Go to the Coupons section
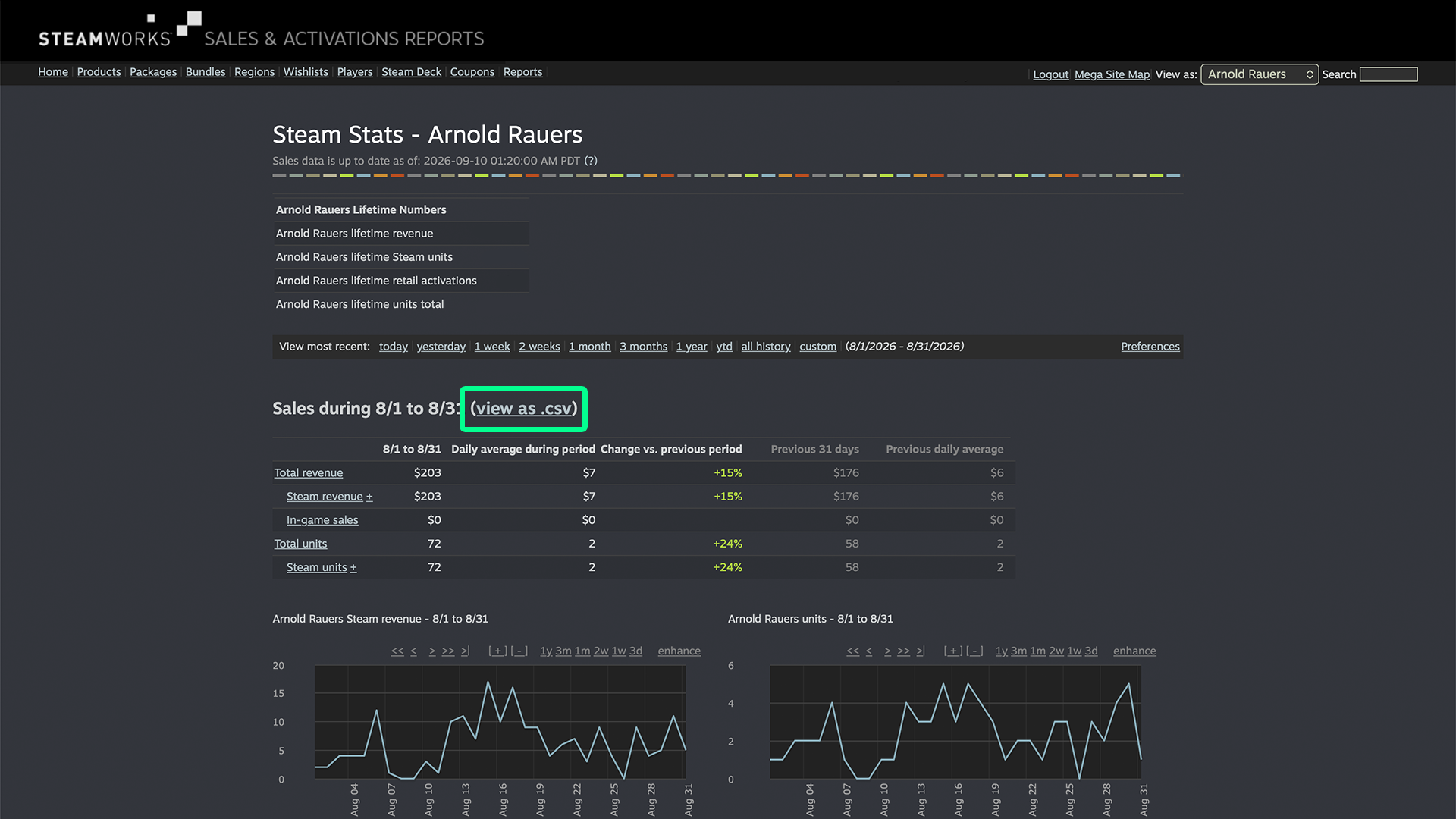The image size is (1456, 819). [x=472, y=72]
